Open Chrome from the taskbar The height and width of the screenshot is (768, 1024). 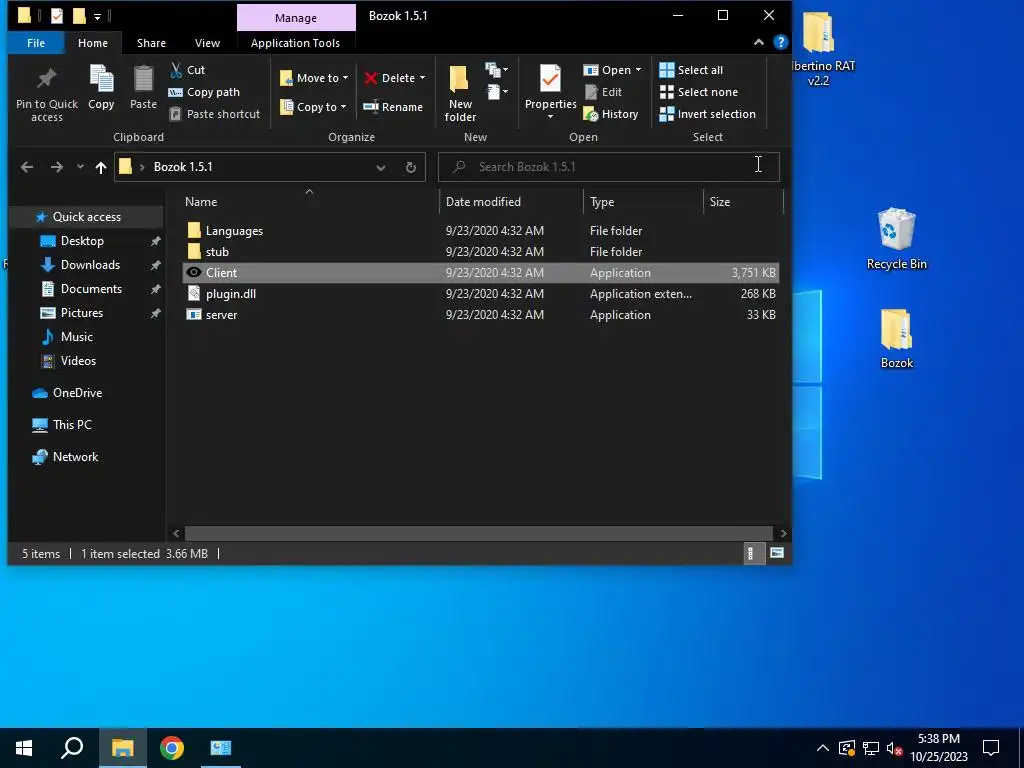172,748
